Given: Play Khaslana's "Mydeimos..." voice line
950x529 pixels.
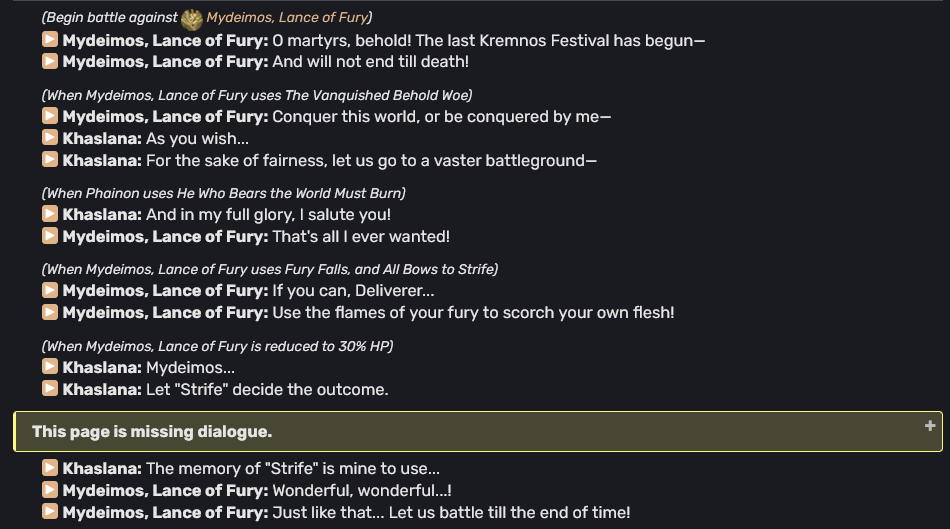Looking at the screenshot, I should (50, 367).
